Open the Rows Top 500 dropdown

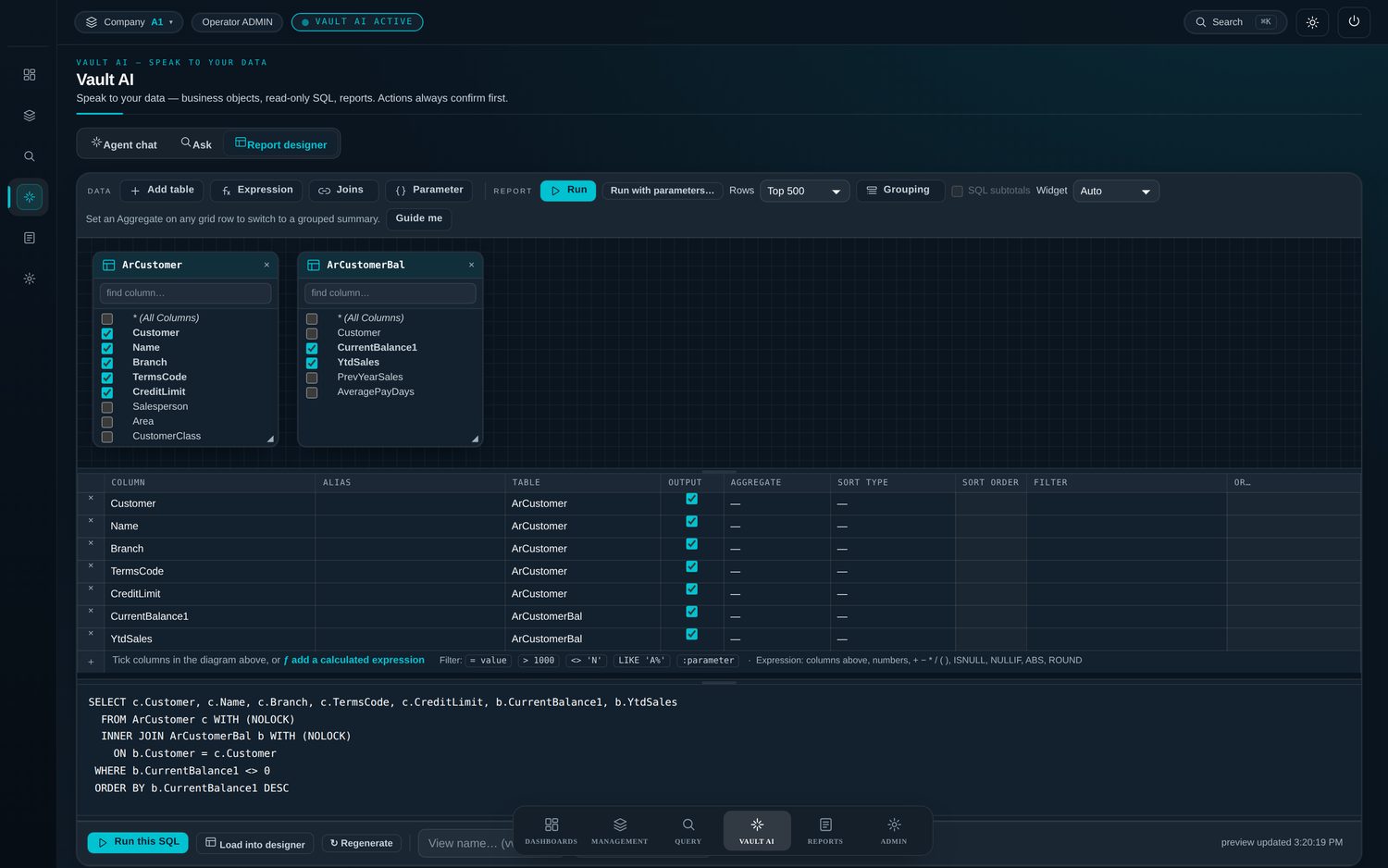pos(804,192)
